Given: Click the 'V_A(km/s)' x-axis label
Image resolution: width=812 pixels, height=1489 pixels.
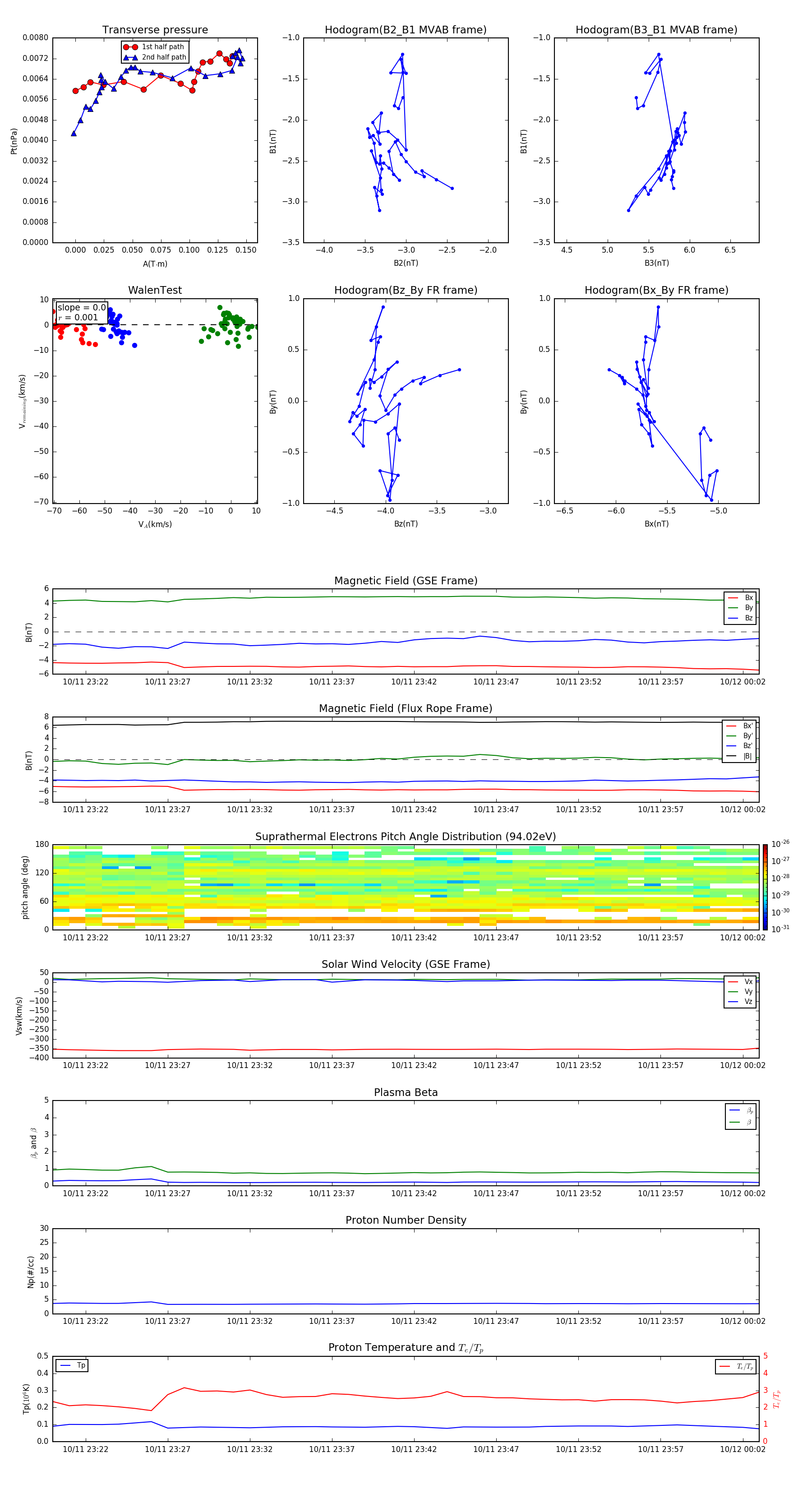Looking at the screenshot, I should click(x=155, y=524).
